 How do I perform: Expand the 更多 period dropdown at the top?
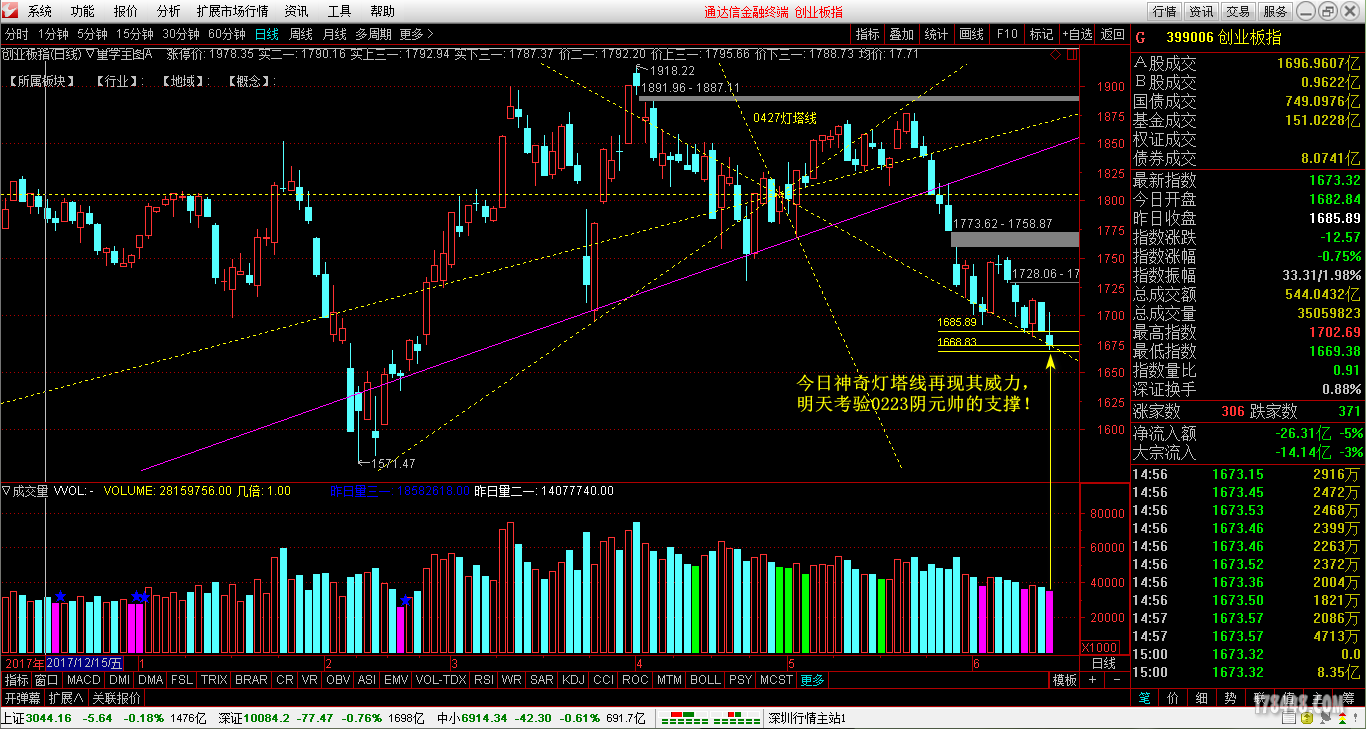(x=417, y=34)
